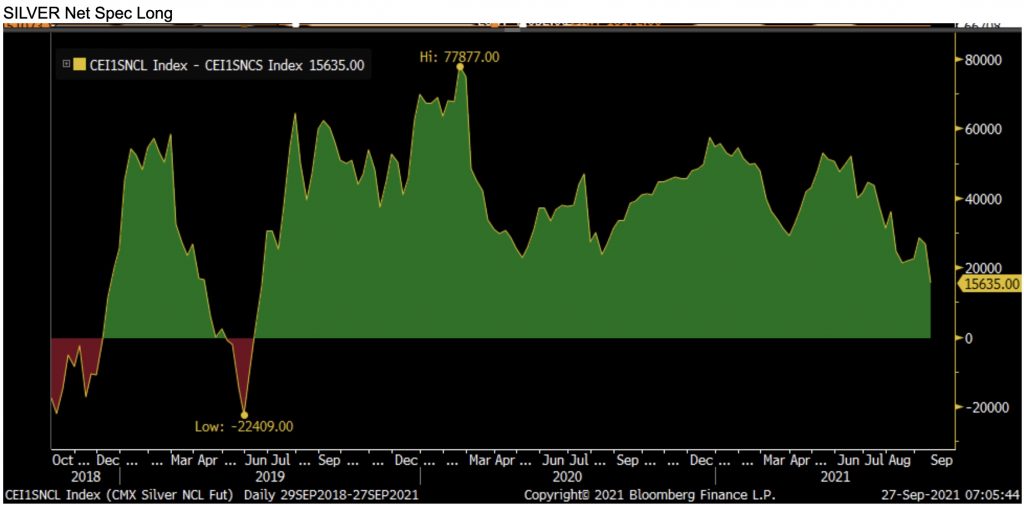Click the 15635.00 last-value price tag
1024x505 pixels.
point(990,284)
